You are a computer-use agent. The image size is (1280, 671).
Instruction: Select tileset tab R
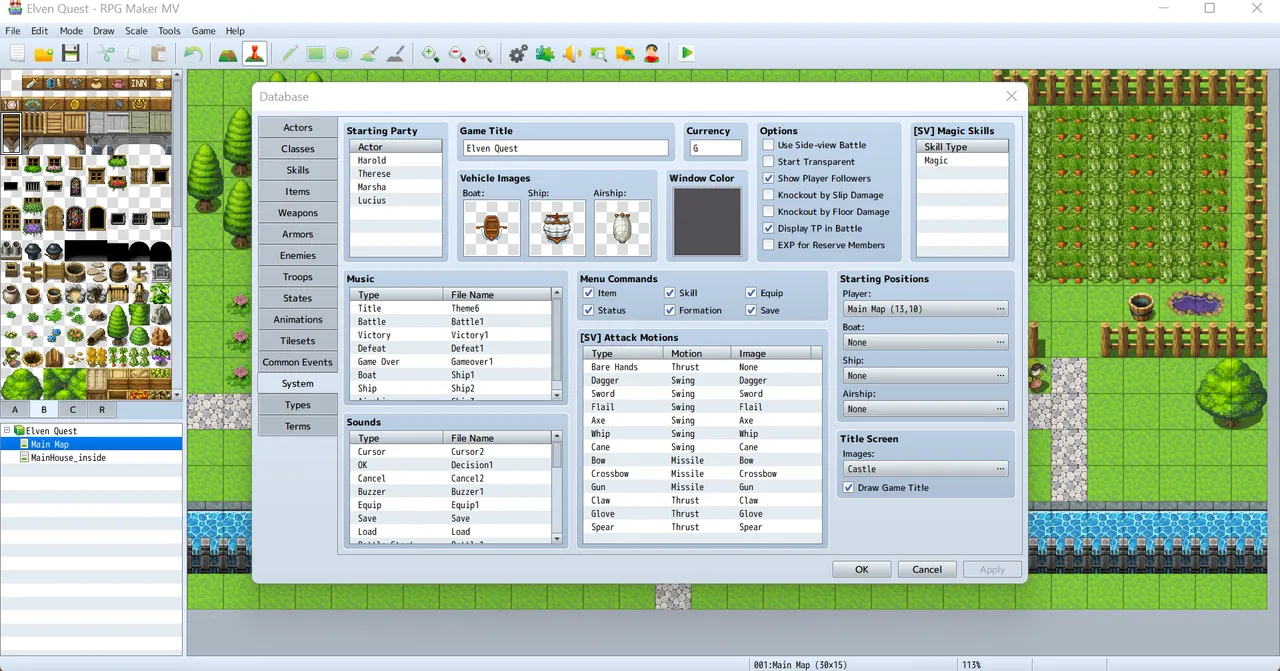click(102, 409)
